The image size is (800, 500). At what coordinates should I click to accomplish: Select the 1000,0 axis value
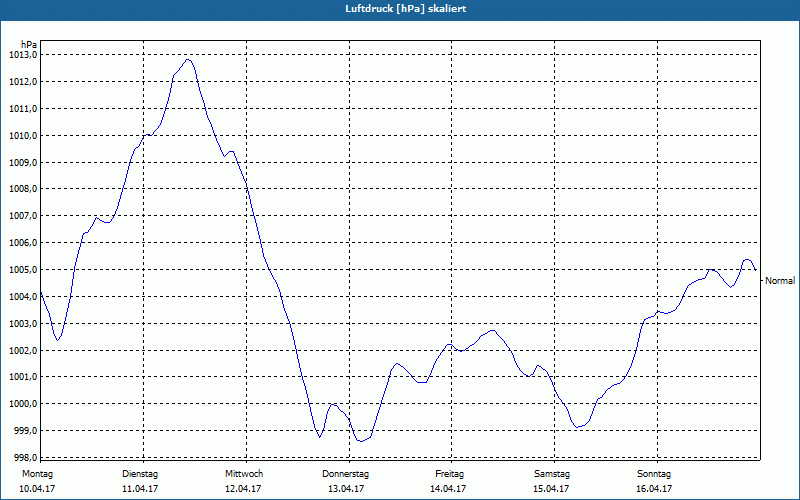23,404
